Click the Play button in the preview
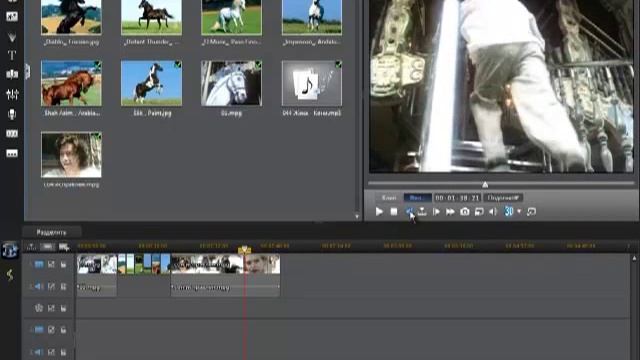The height and width of the screenshot is (360, 640). coord(379,211)
